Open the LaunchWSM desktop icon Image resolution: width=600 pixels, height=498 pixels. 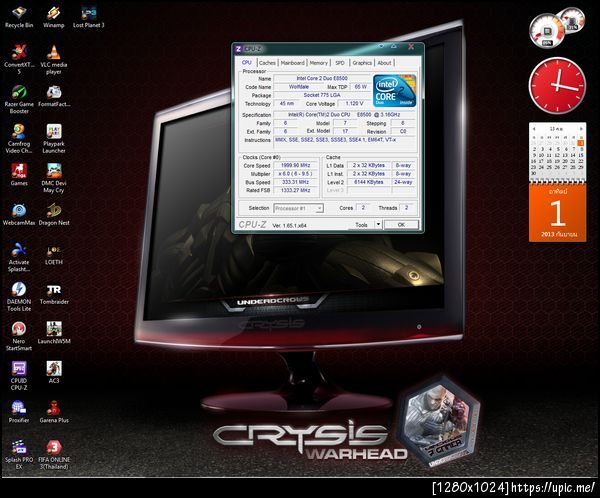click(54, 333)
